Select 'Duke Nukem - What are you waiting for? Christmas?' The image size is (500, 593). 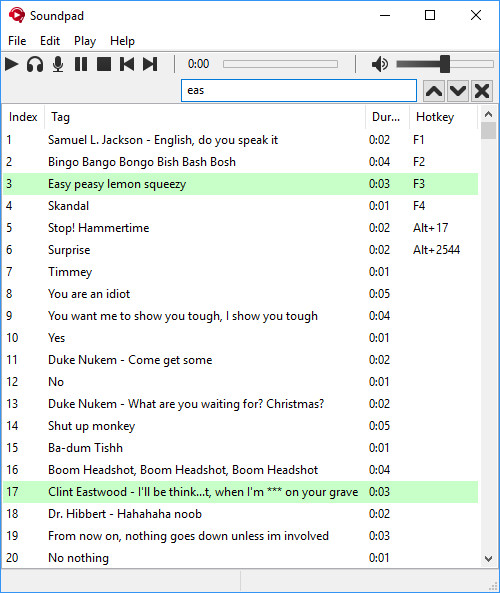[x=241, y=404]
